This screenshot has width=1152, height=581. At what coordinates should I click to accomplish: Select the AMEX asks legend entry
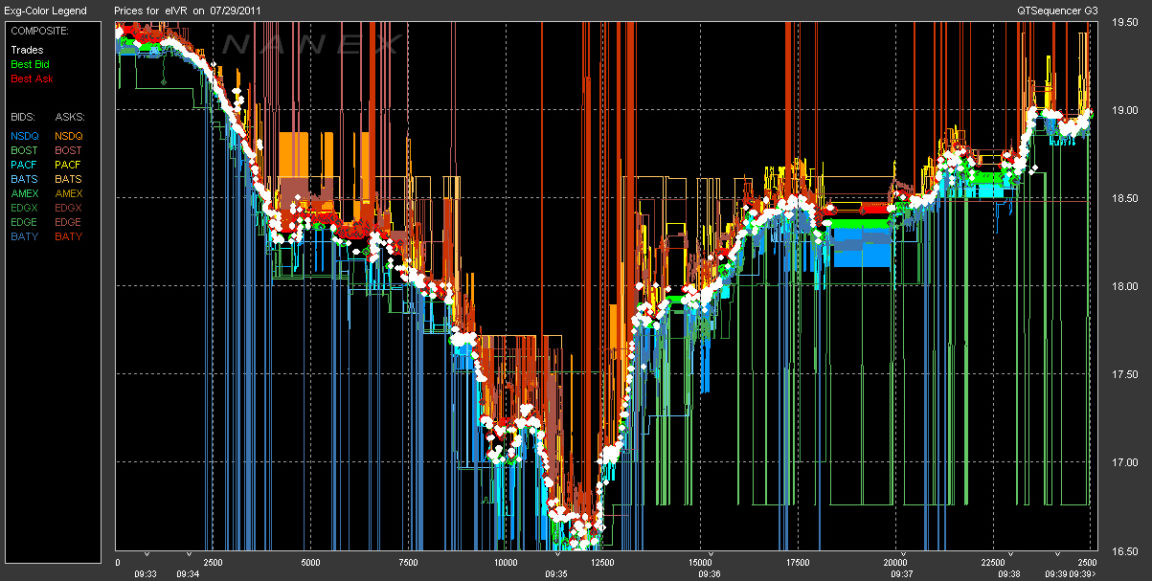pyautogui.click(x=70, y=193)
